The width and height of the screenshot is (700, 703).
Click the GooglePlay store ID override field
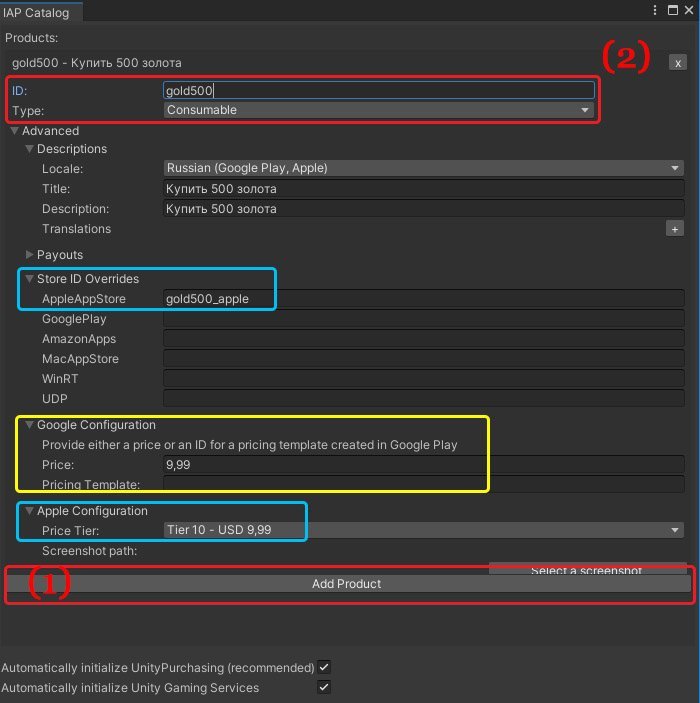point(423,319)
